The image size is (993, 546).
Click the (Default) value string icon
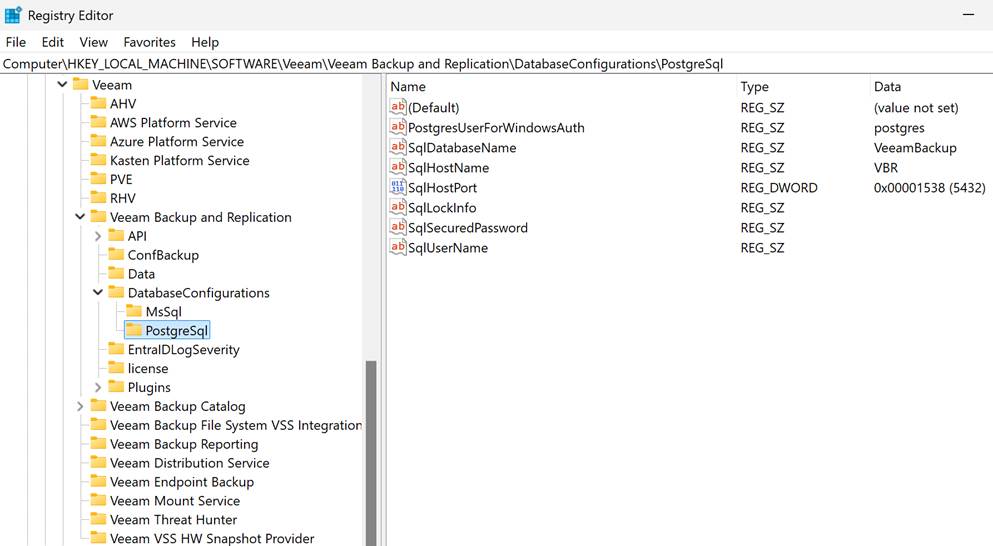[398, 108]
